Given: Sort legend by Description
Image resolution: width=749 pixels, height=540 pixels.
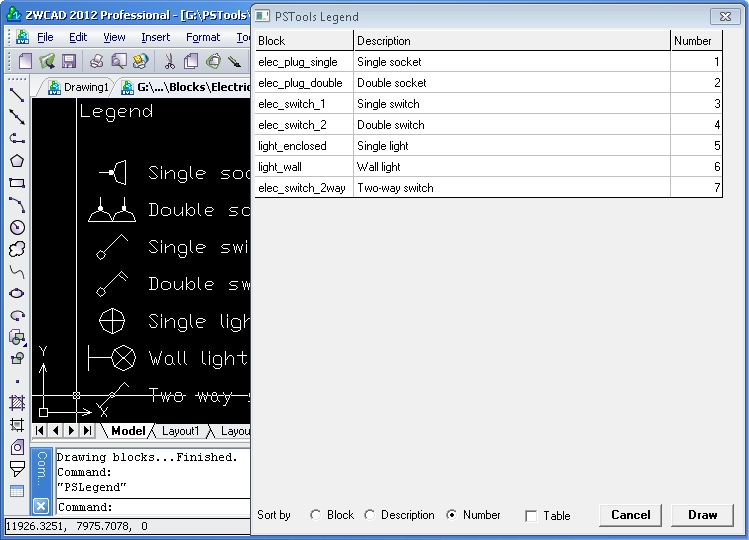Looking at the screenshot, I should point(369,515).
